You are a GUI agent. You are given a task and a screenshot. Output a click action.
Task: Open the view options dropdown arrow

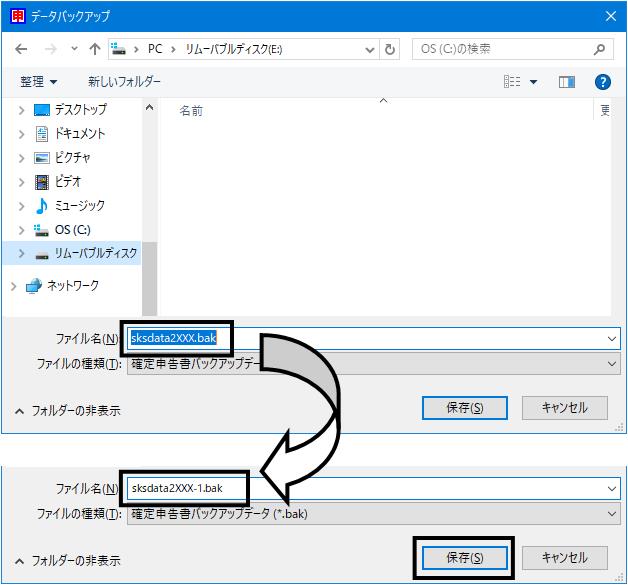(533, 82)
